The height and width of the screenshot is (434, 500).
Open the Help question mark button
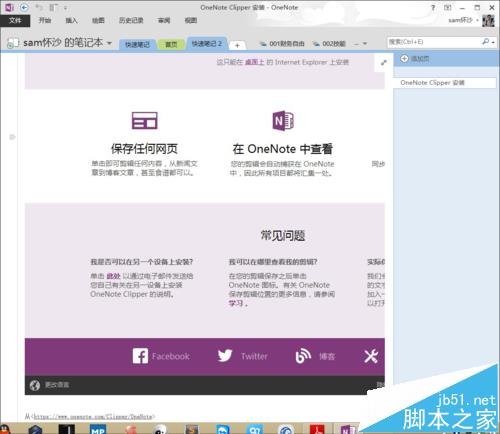point(433,7)
